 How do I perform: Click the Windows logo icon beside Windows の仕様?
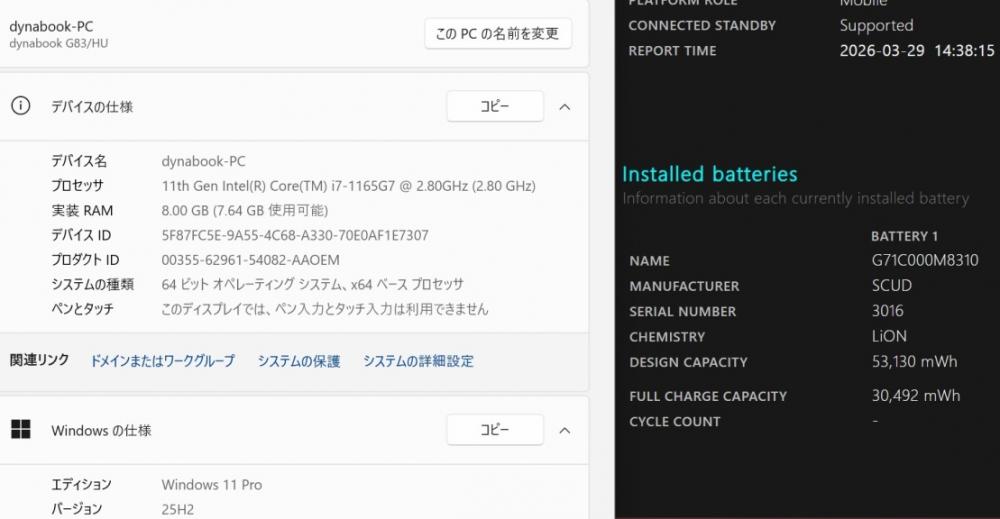(x=21, y=430)
